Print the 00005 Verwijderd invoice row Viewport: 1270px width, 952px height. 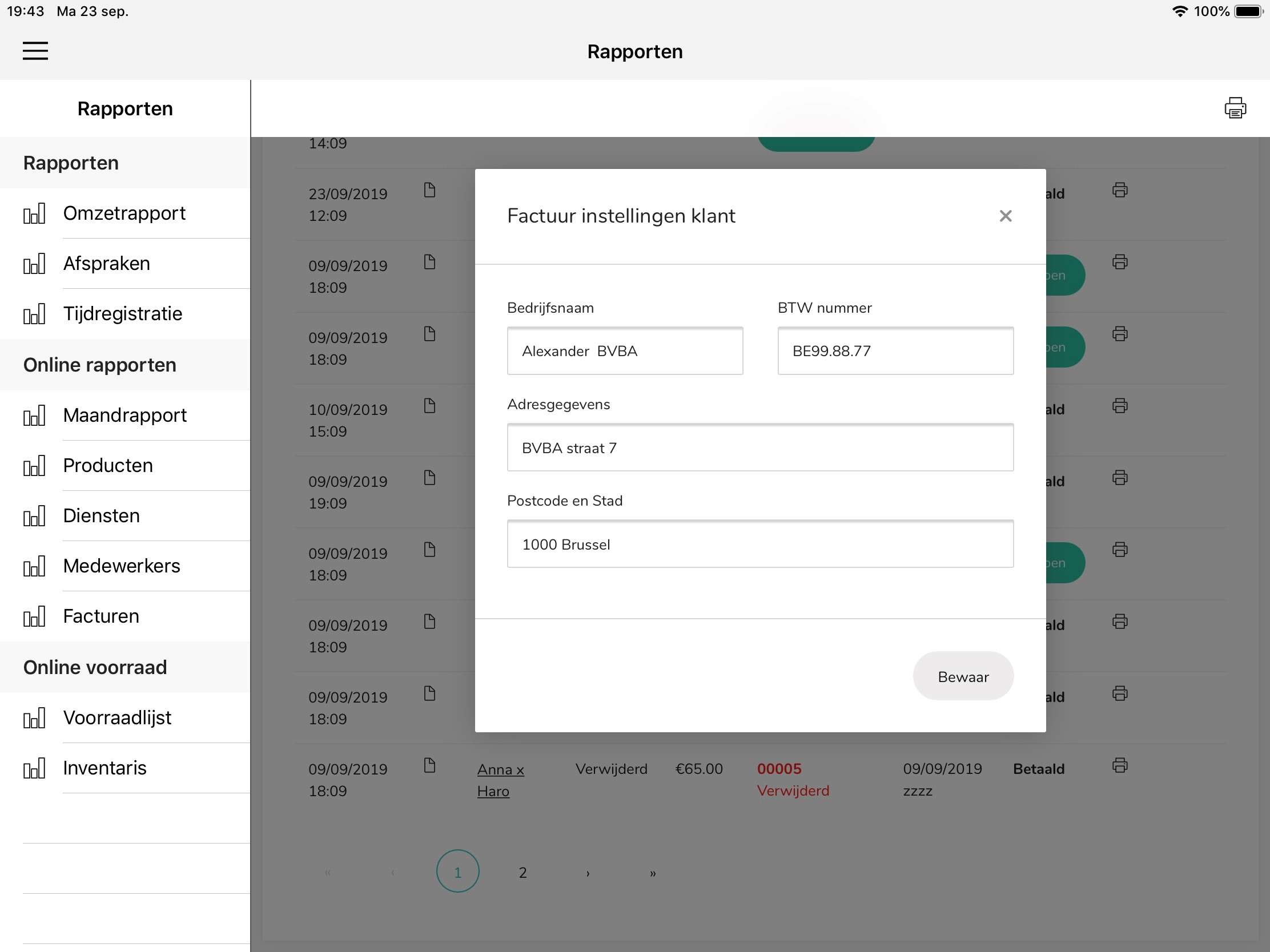1120,765
